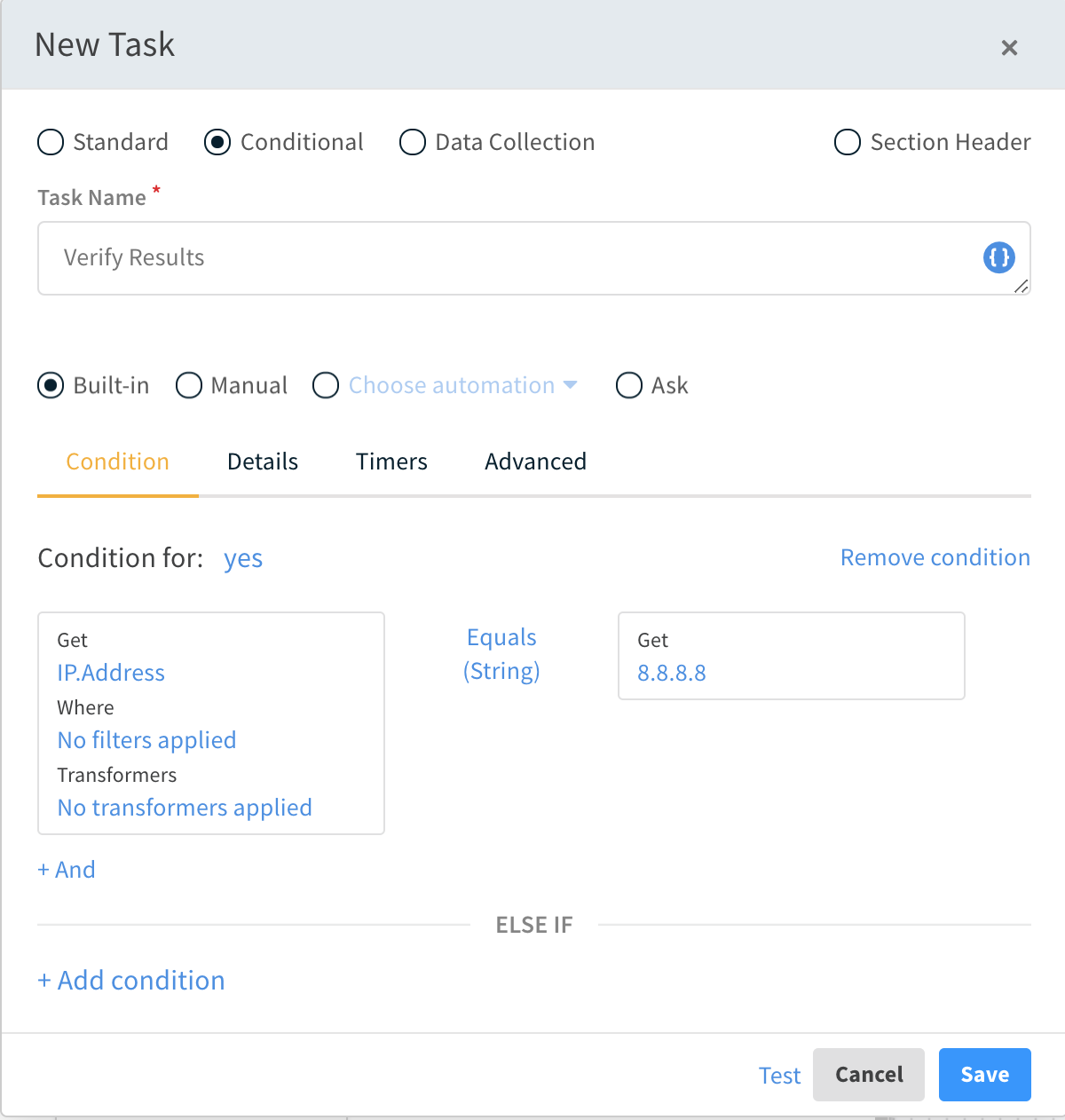1065x1120 pixels.
Task: Click the Test link
Action: 779,1076
